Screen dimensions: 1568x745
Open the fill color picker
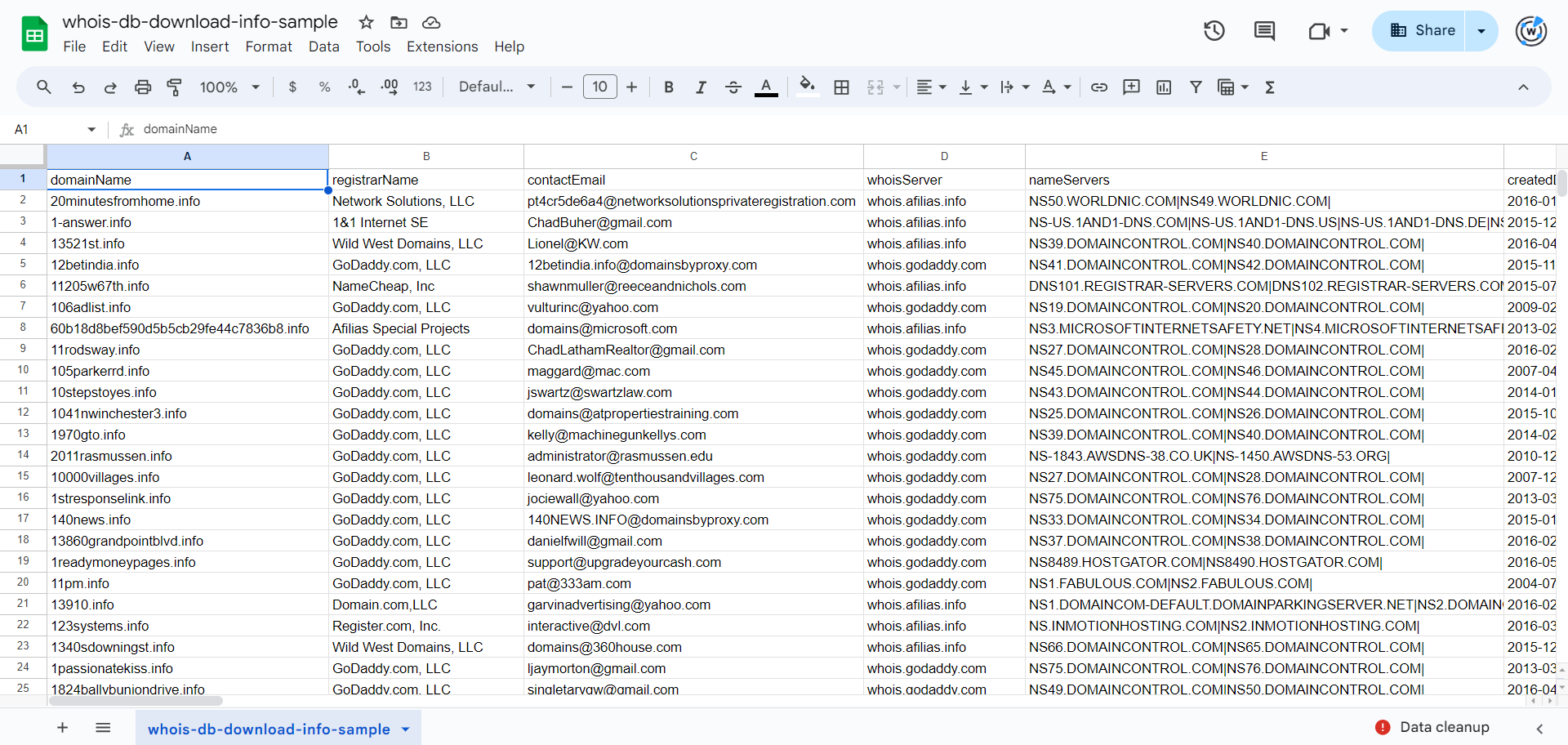coord(807,87)
